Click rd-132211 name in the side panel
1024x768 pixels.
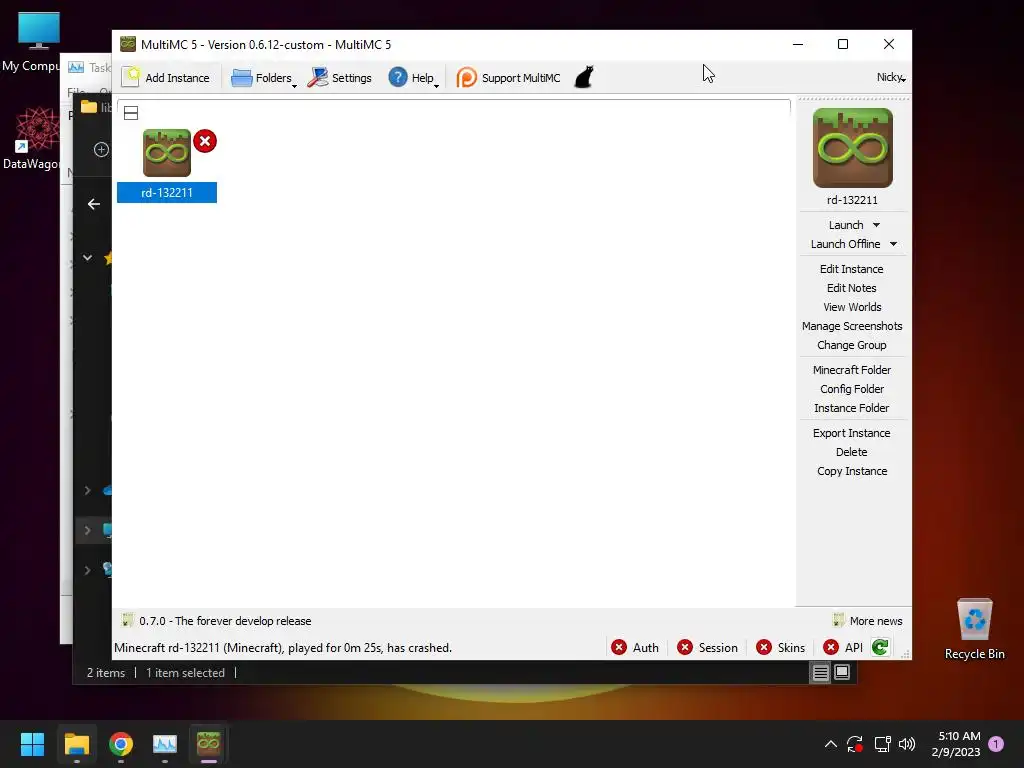point(852,200)
